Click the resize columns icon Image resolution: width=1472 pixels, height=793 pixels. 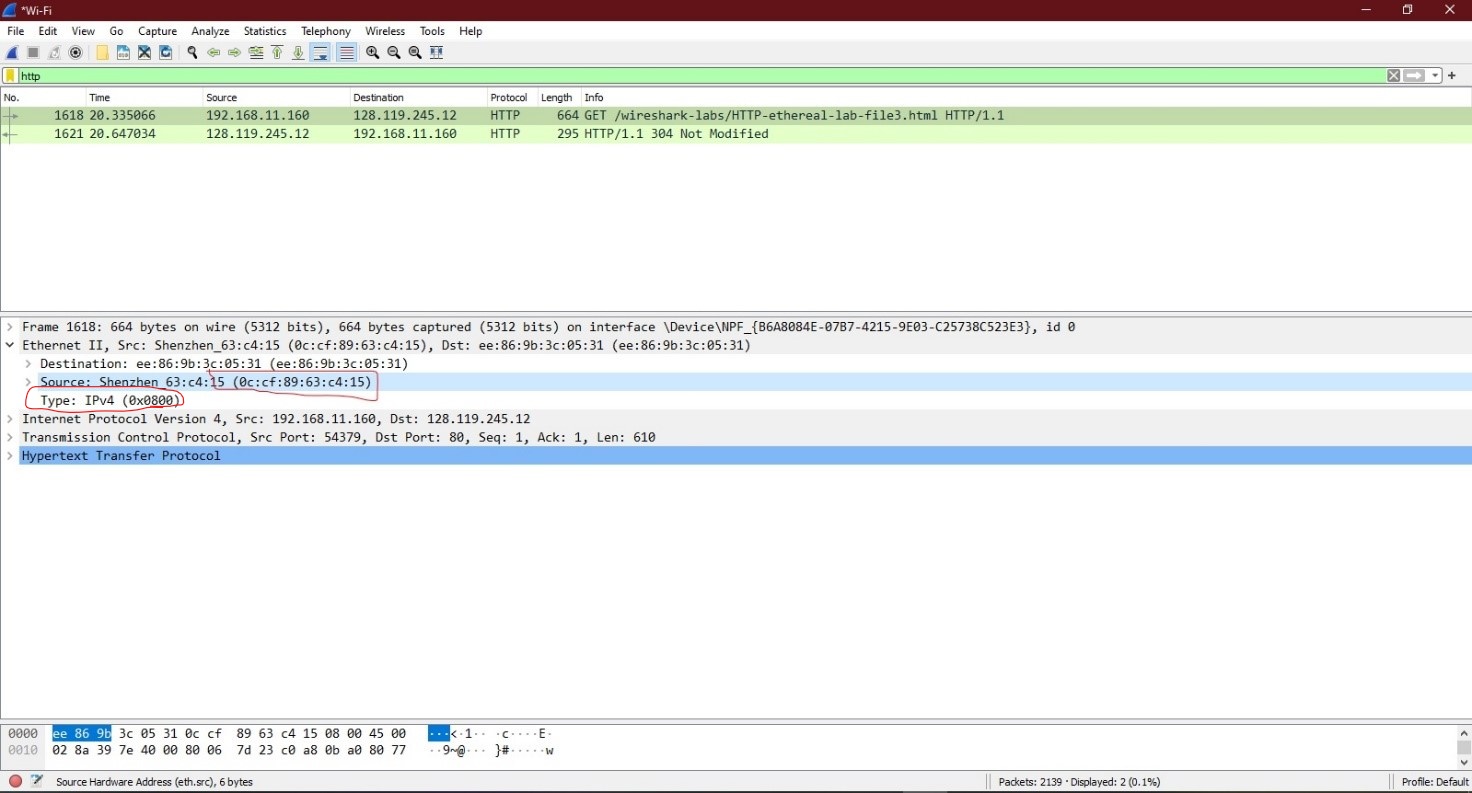tap(436, 53)
